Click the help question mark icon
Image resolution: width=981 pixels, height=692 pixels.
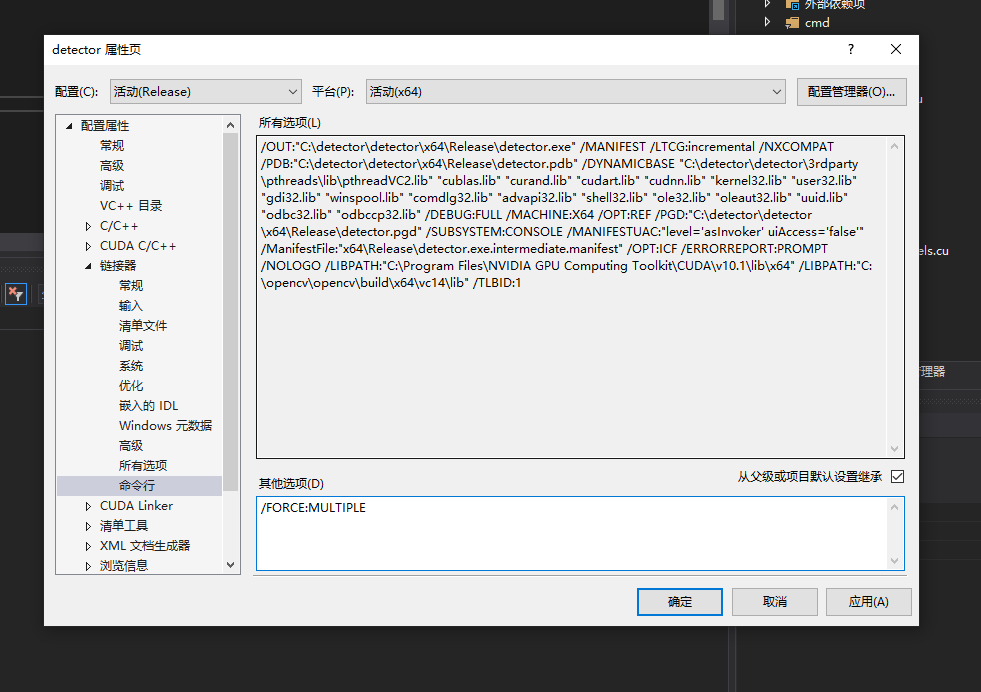(x=851, y=49)
